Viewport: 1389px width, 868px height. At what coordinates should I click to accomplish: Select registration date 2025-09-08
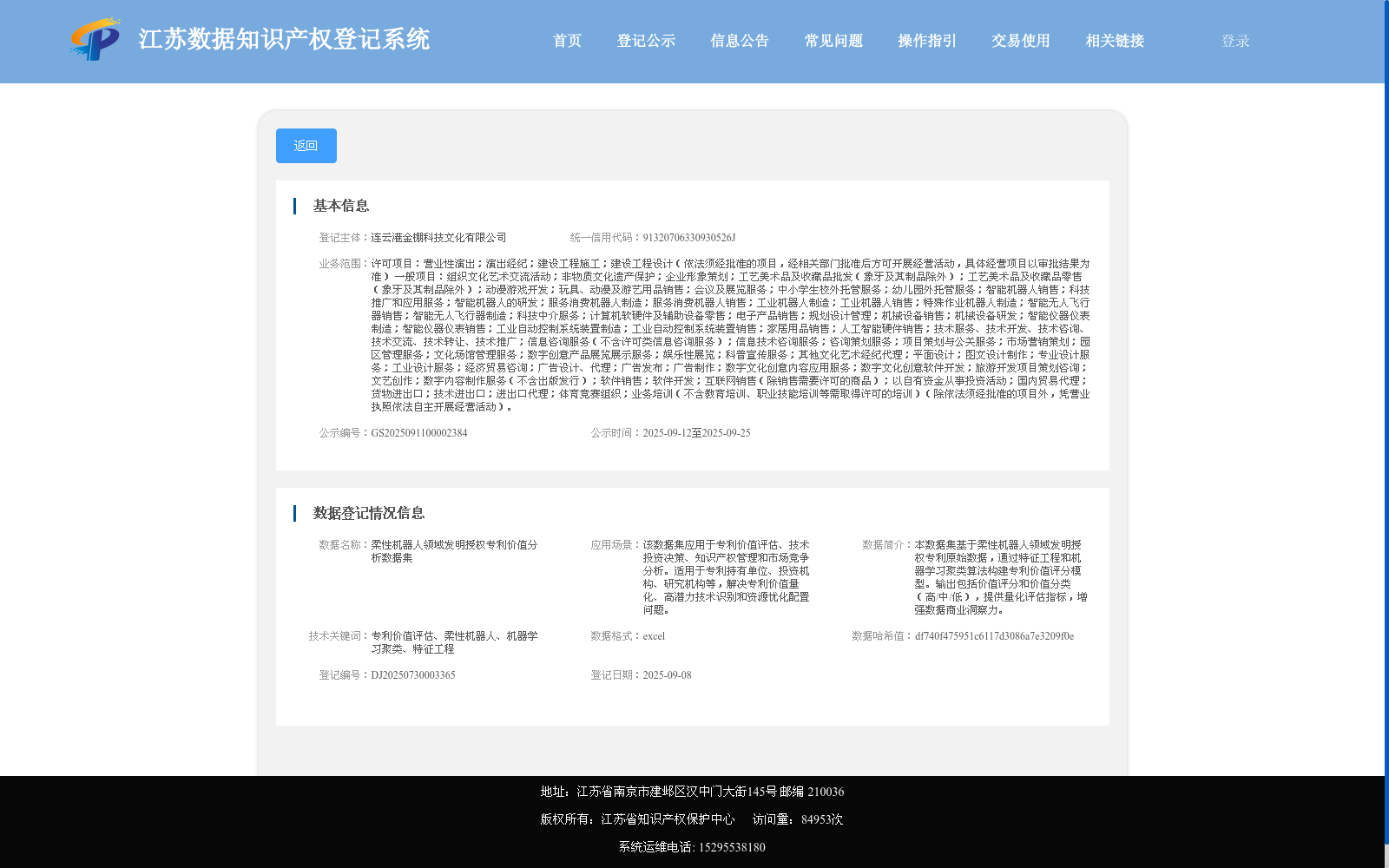click(667, 675)
